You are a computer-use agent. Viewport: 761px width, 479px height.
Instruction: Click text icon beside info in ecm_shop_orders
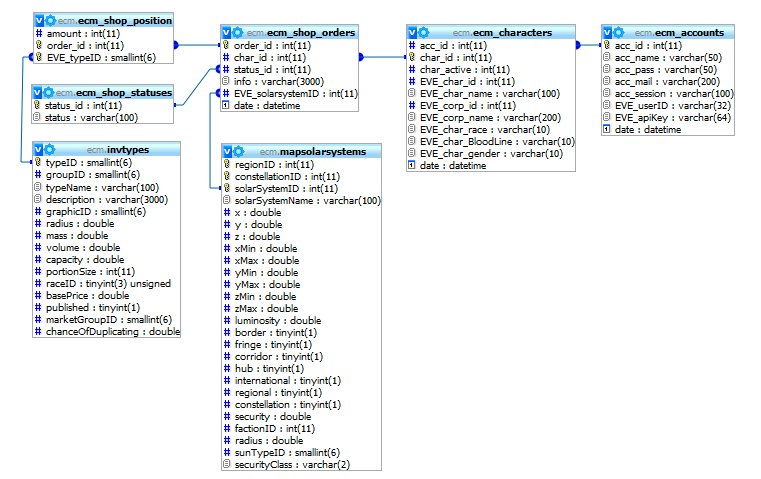[226, 81]
